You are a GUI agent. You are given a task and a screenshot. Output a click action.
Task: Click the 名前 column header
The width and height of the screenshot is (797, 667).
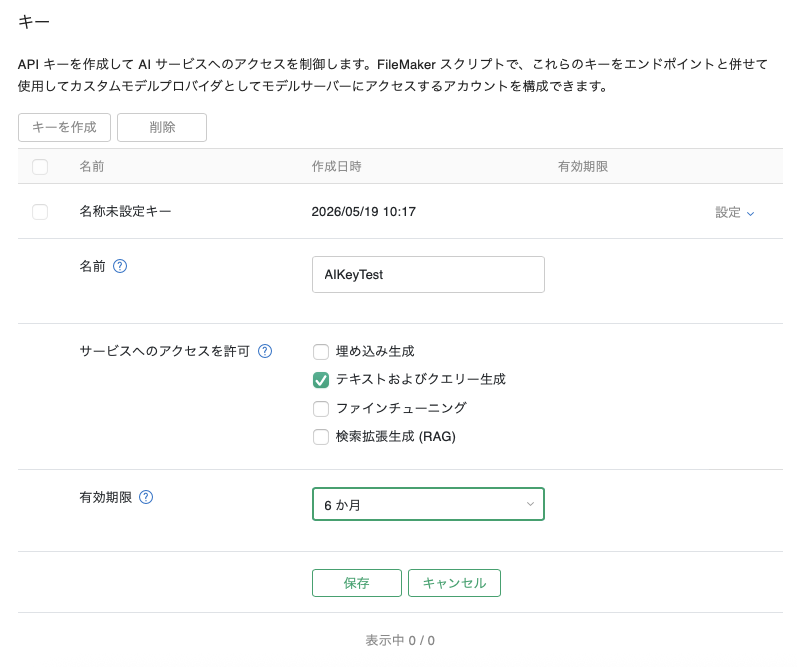click(92, 167)
